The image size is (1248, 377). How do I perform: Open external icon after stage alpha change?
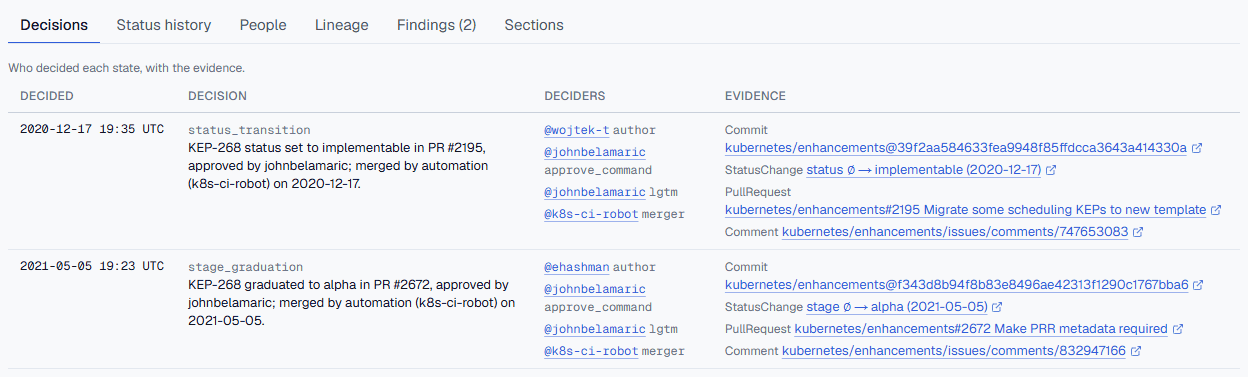click(x=997, y=307)
